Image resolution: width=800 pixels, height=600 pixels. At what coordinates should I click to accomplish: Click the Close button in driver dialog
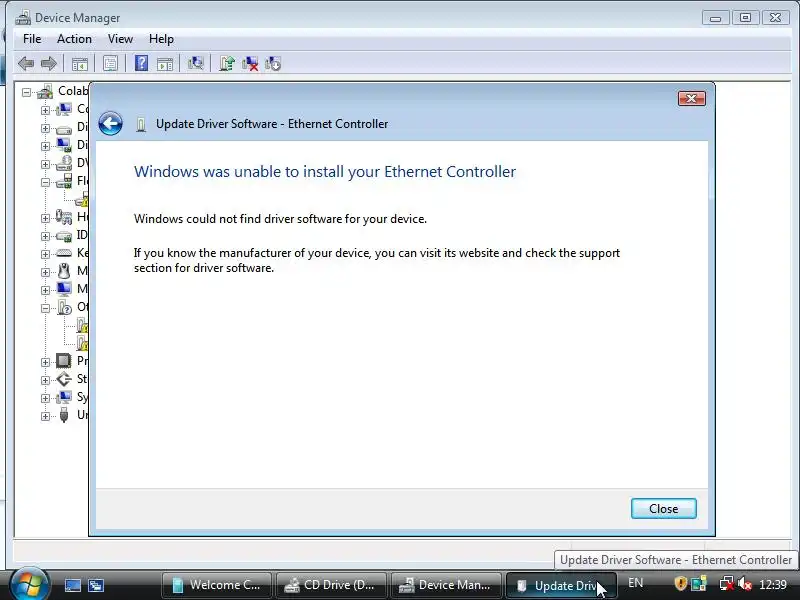click(x=663, y=509)
